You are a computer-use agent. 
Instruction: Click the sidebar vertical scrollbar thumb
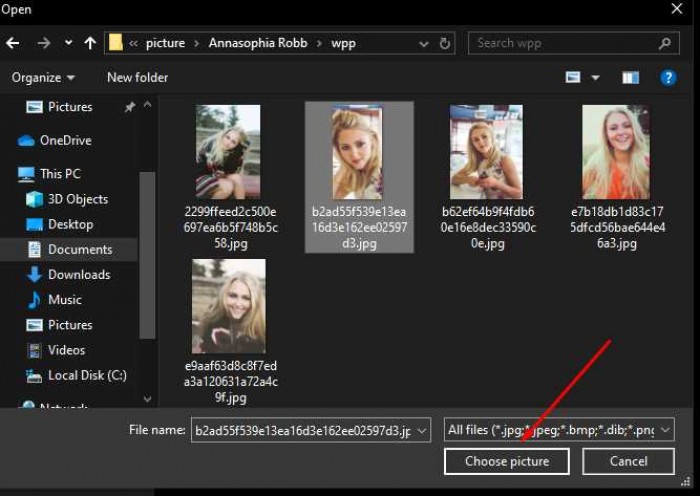[x=147, y=255]
